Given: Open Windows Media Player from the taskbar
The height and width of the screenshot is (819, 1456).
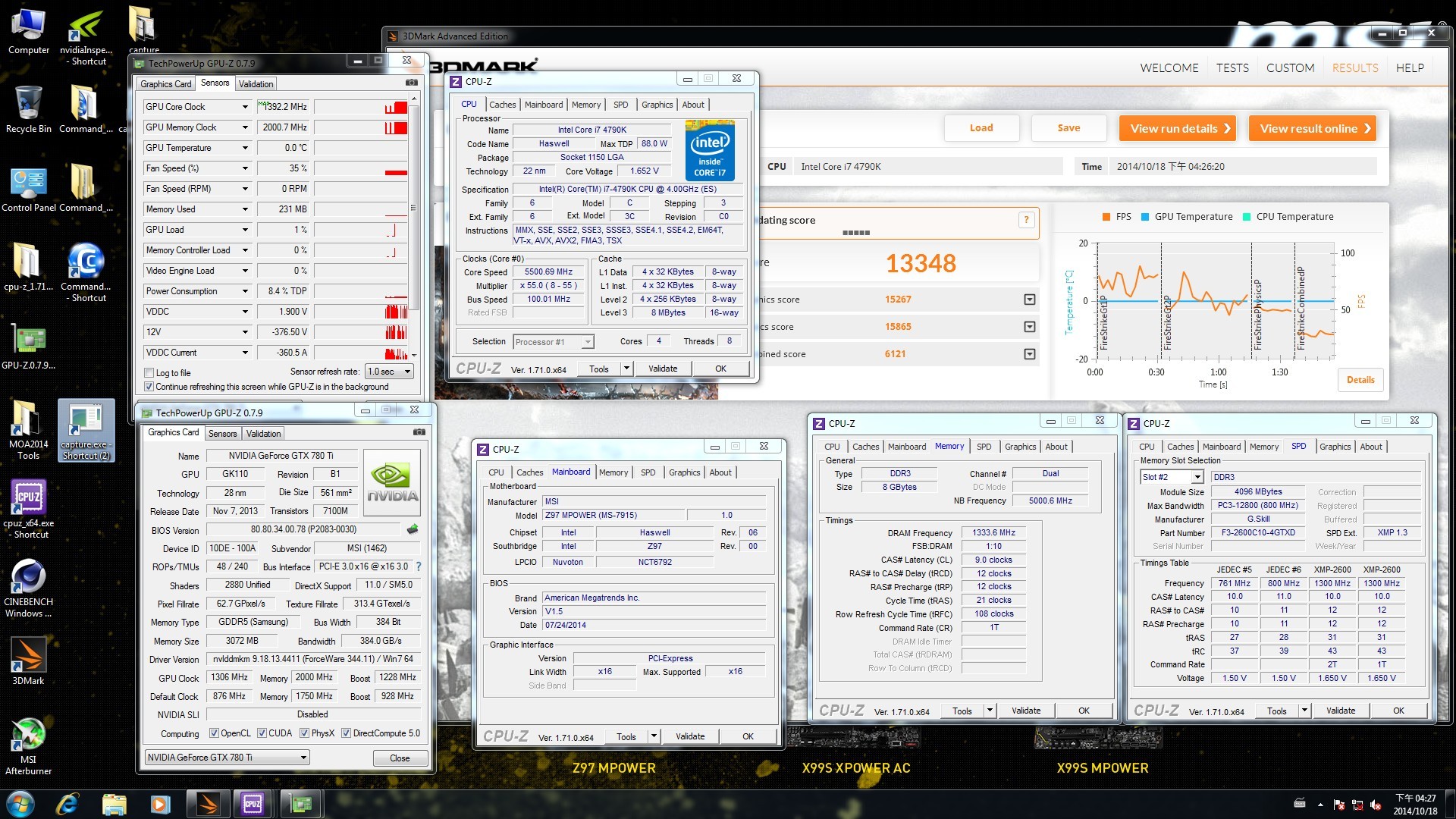Looking at the screenshot, I should click(x=160, y=804).
